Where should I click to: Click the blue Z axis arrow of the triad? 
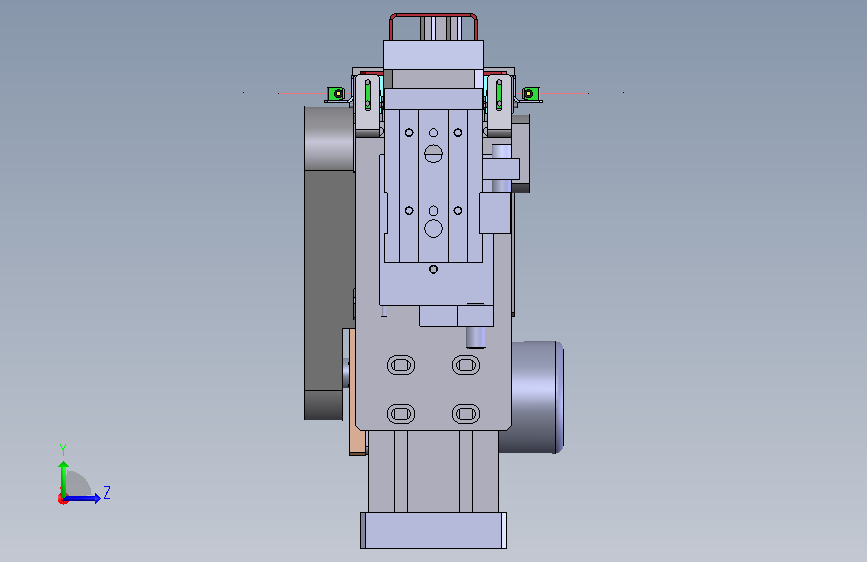[83, 498]
